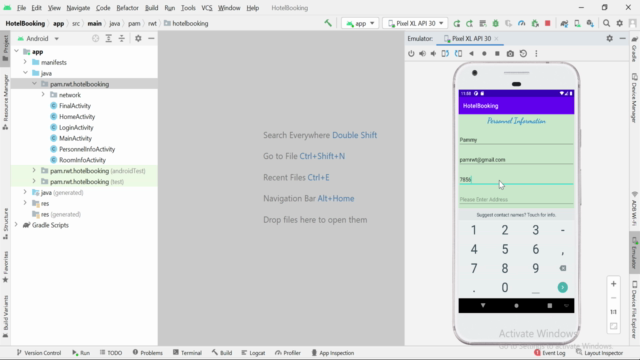
Task: Open IDE settings gear in main toolbar
Action: tap(620, 24)
